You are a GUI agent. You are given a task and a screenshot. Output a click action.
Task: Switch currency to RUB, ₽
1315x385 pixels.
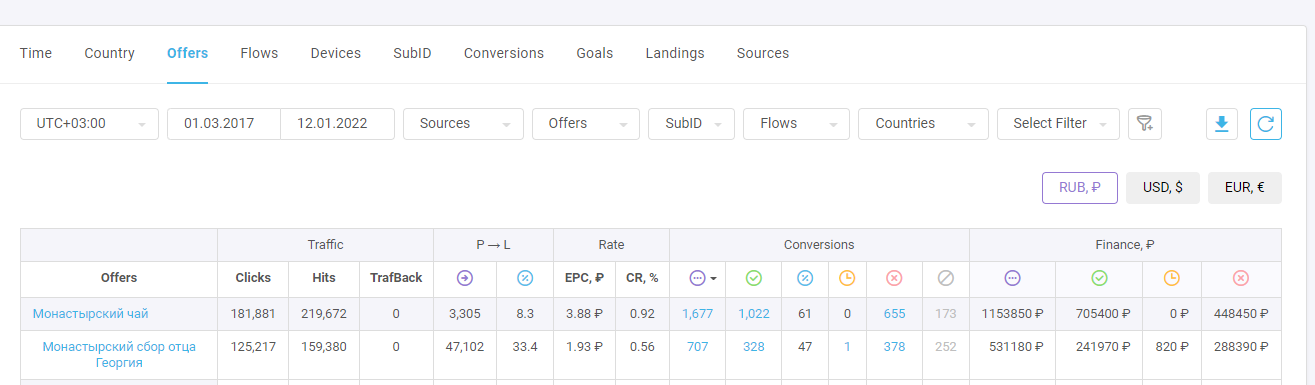click(1080, 188)
